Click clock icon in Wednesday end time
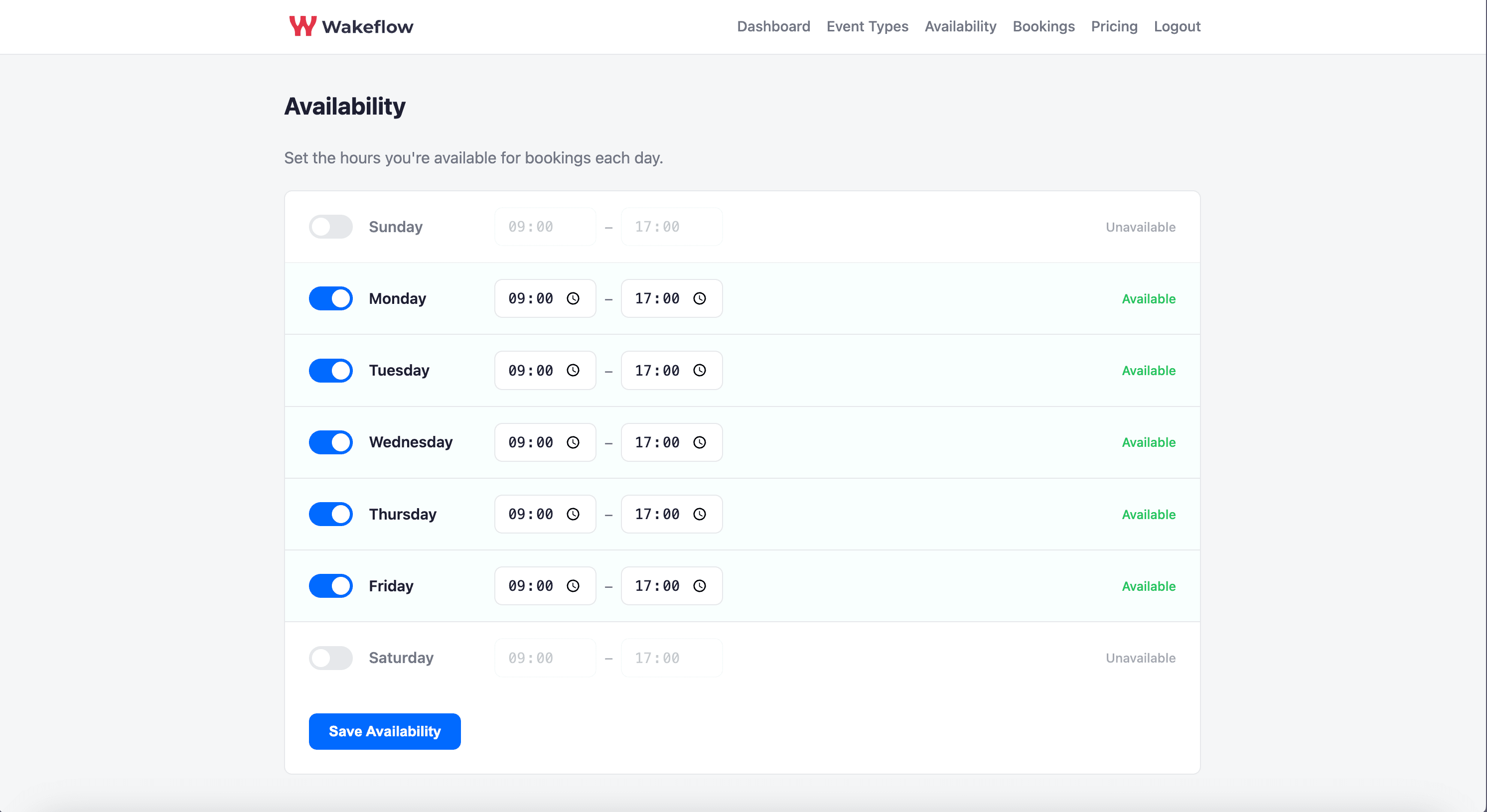The image size is (1487, 812). (x=699, y=442)
